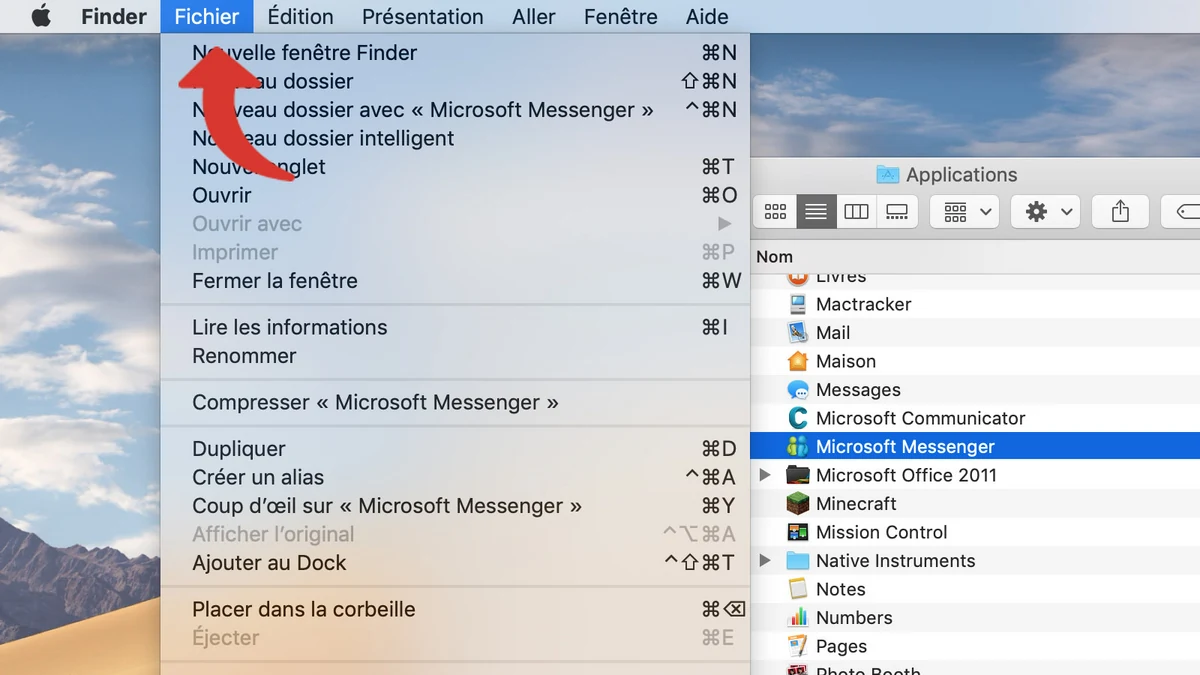This screenshot has width=1200, height=675.
Task: Open the Share menu in the toolbar
Action: click(x=1120, y=211)
